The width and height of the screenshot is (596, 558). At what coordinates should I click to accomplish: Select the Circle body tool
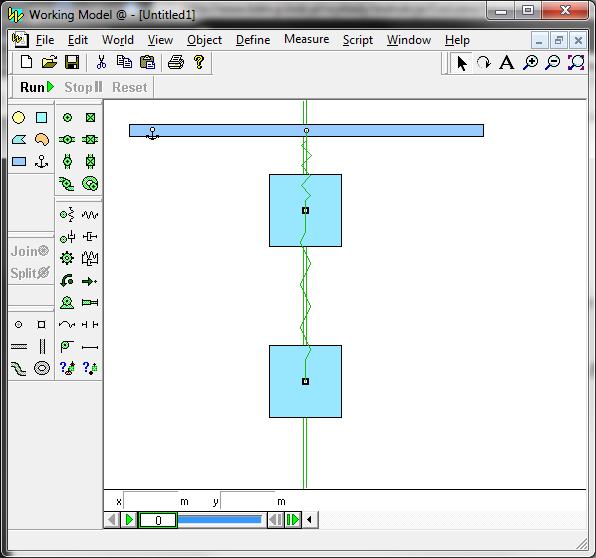pos(18,117)
